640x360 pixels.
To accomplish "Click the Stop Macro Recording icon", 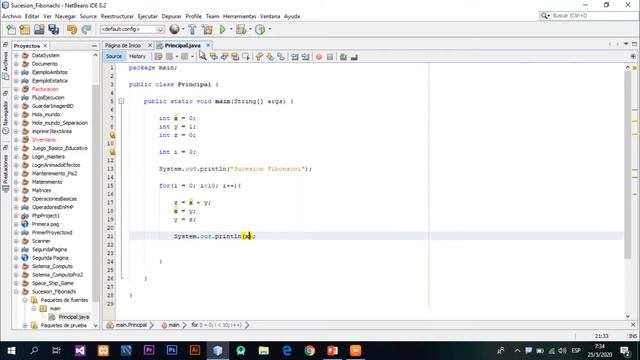I will click(330, 57).
